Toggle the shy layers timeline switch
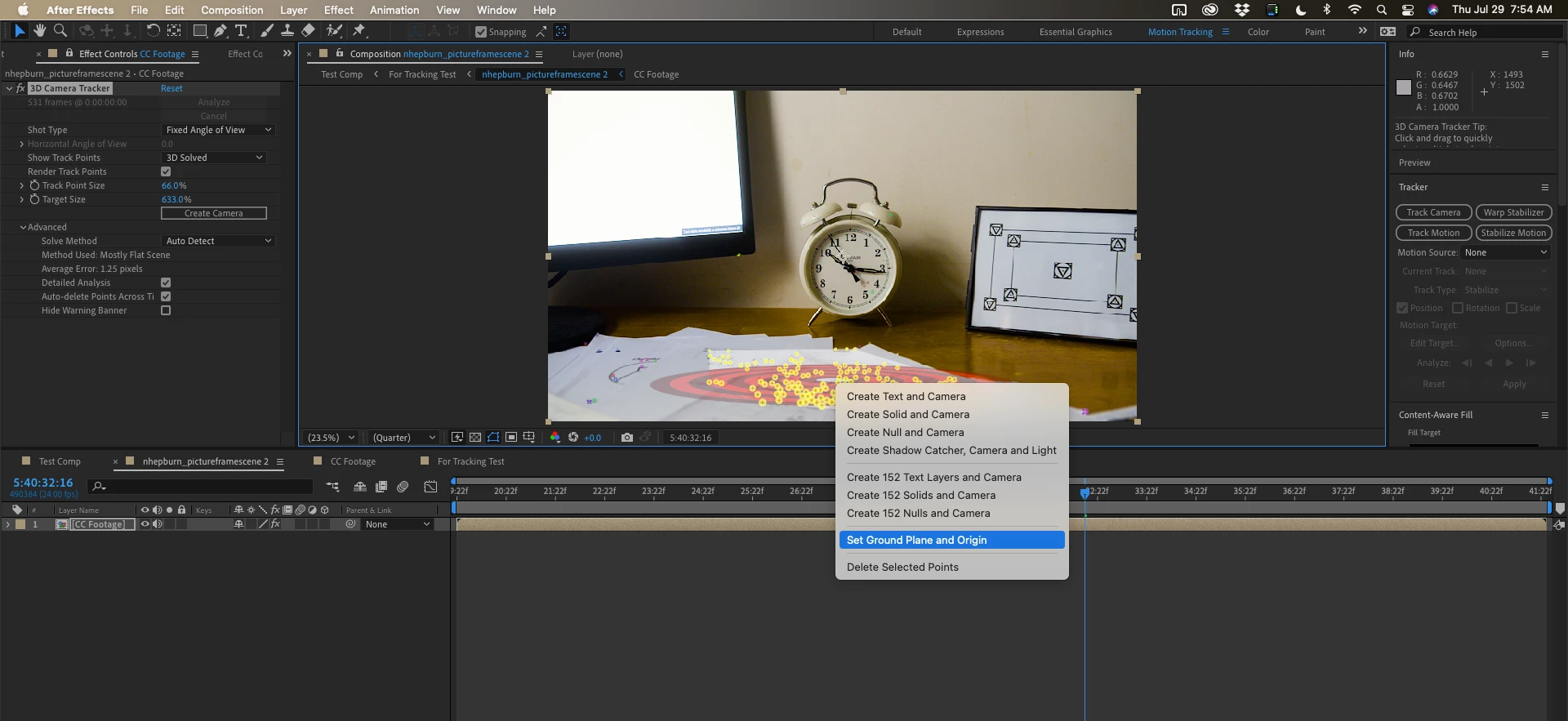Viewport: 1568px width, 721px height. tap(359, 487)
